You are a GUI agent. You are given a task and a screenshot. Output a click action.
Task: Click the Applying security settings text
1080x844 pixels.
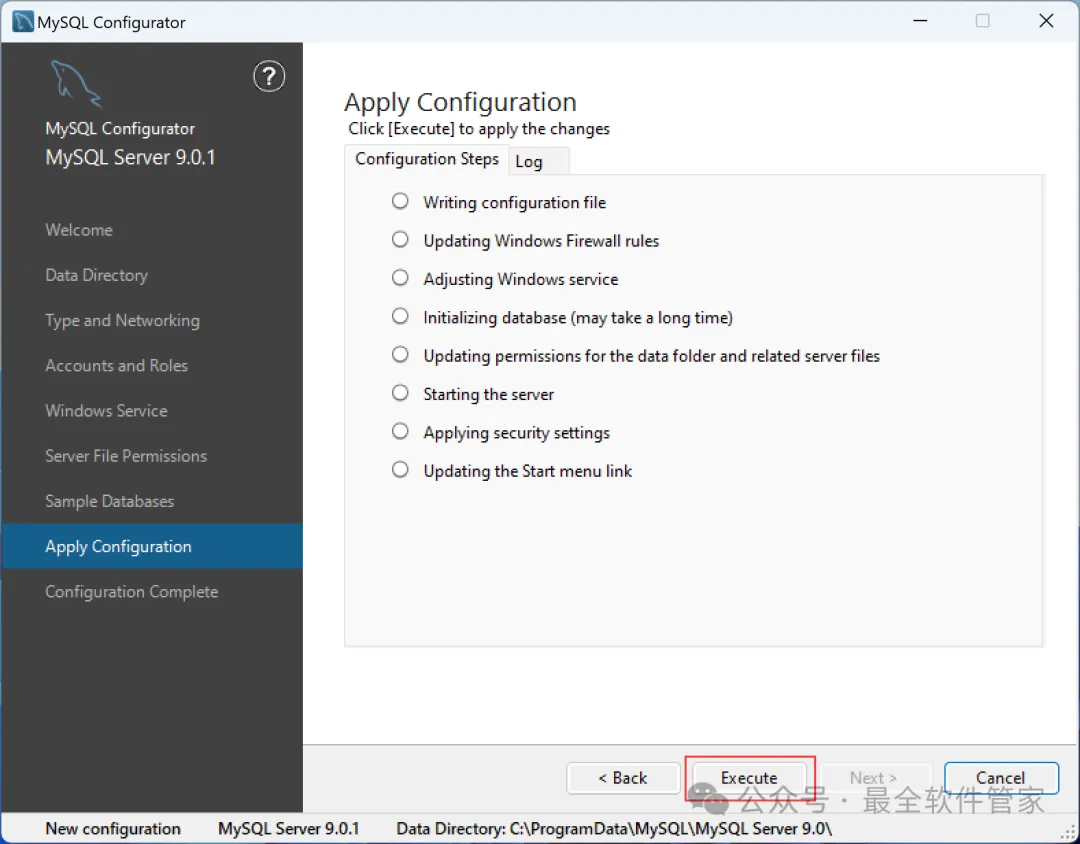517,433
